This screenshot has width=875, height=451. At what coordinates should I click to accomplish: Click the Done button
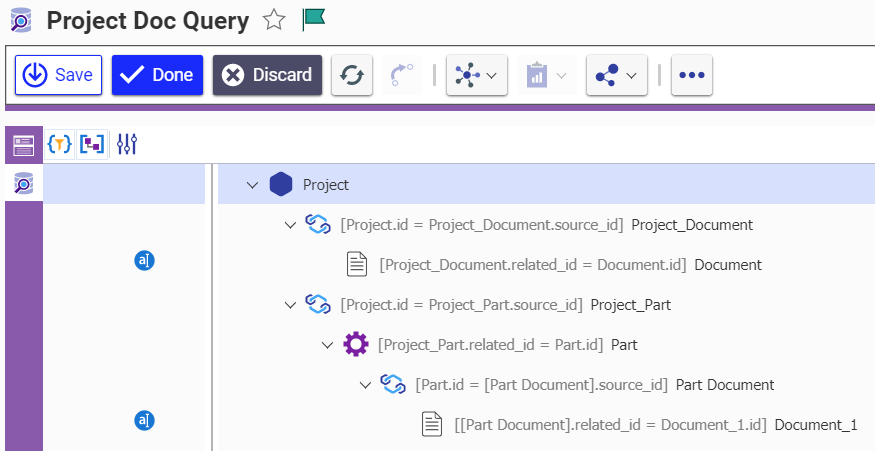pos(157,75)
